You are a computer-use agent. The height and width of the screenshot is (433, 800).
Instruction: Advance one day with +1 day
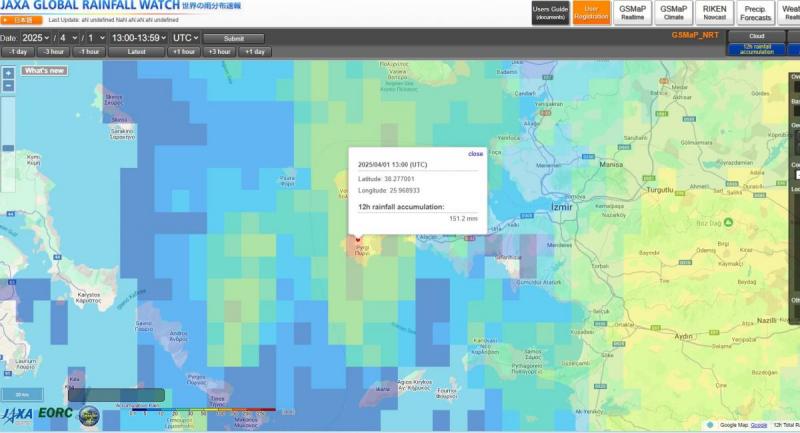pyautogui.click(x=255, y=52)
